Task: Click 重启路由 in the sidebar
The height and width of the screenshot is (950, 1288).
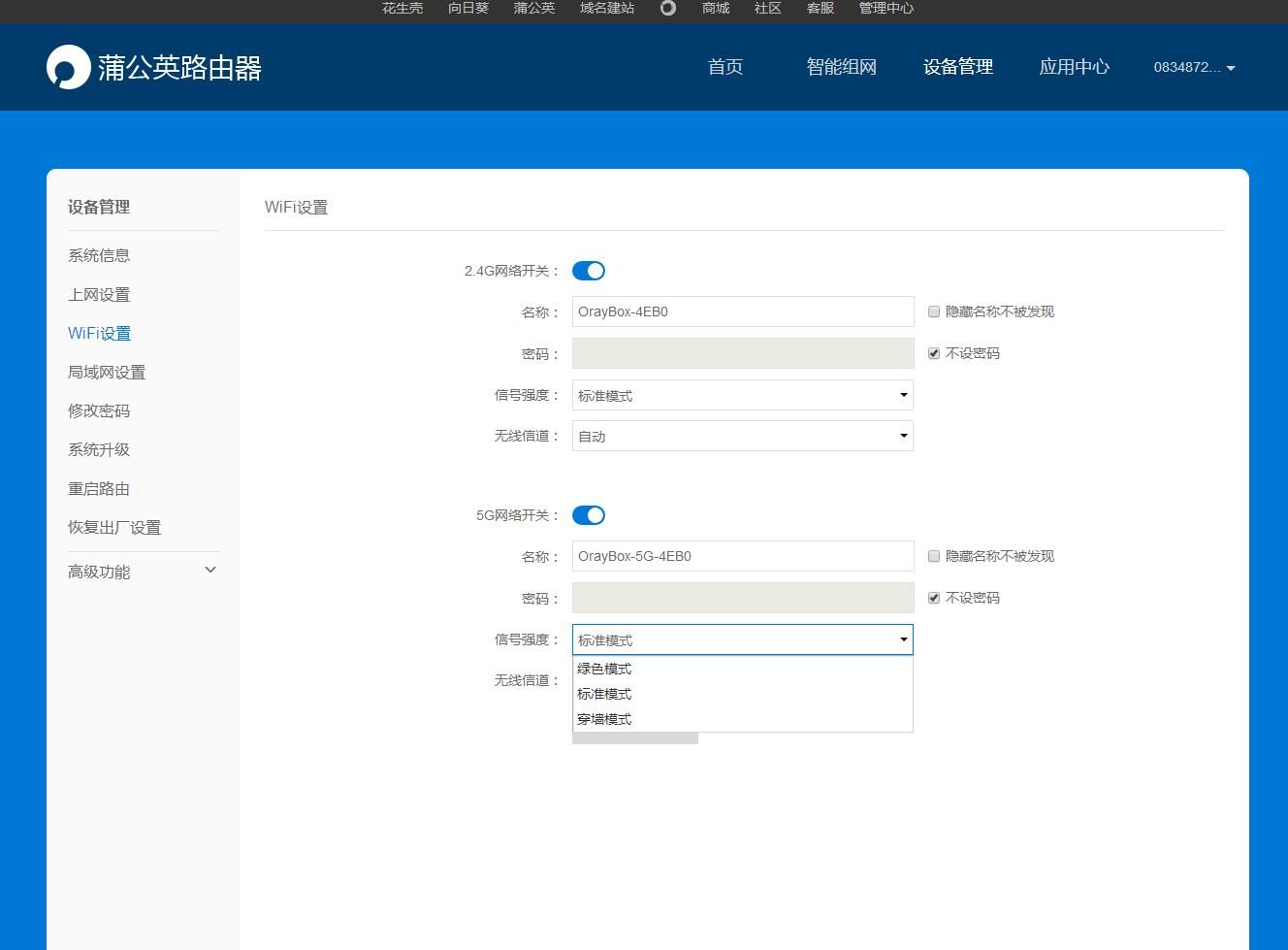Action: (x=99, y=488)
